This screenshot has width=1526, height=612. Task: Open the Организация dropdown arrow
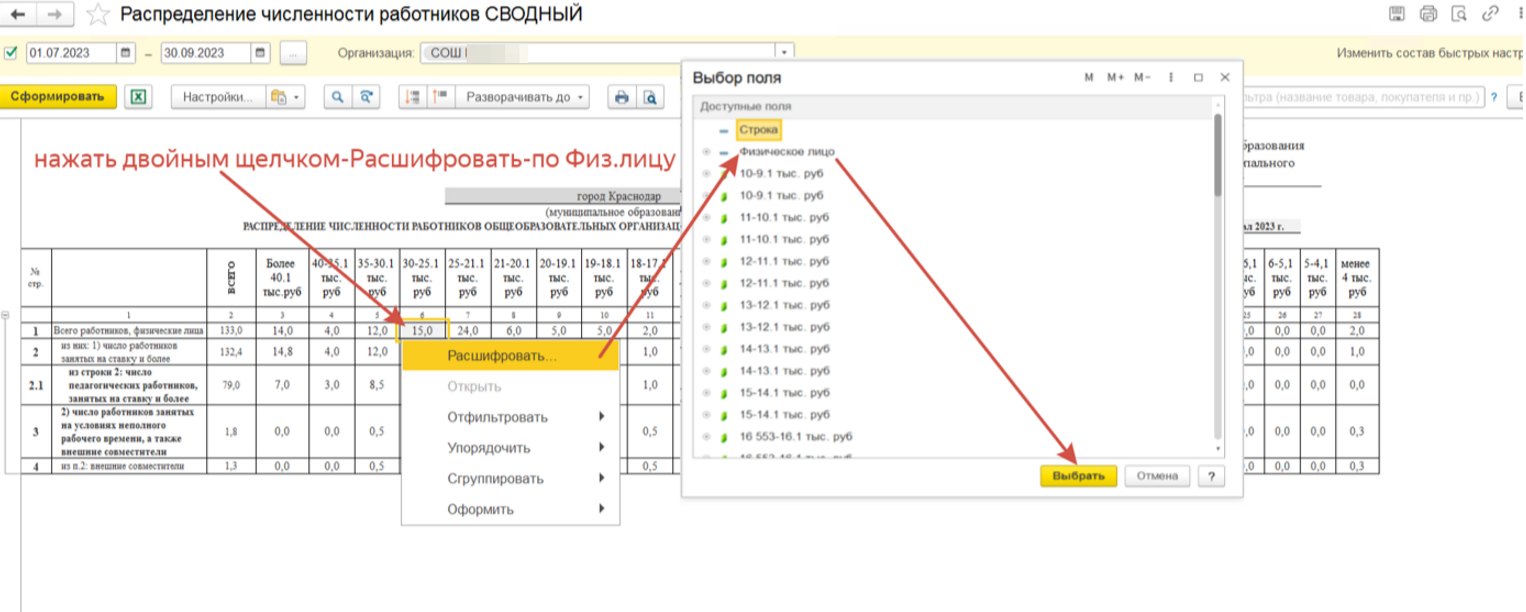(785, 53)
